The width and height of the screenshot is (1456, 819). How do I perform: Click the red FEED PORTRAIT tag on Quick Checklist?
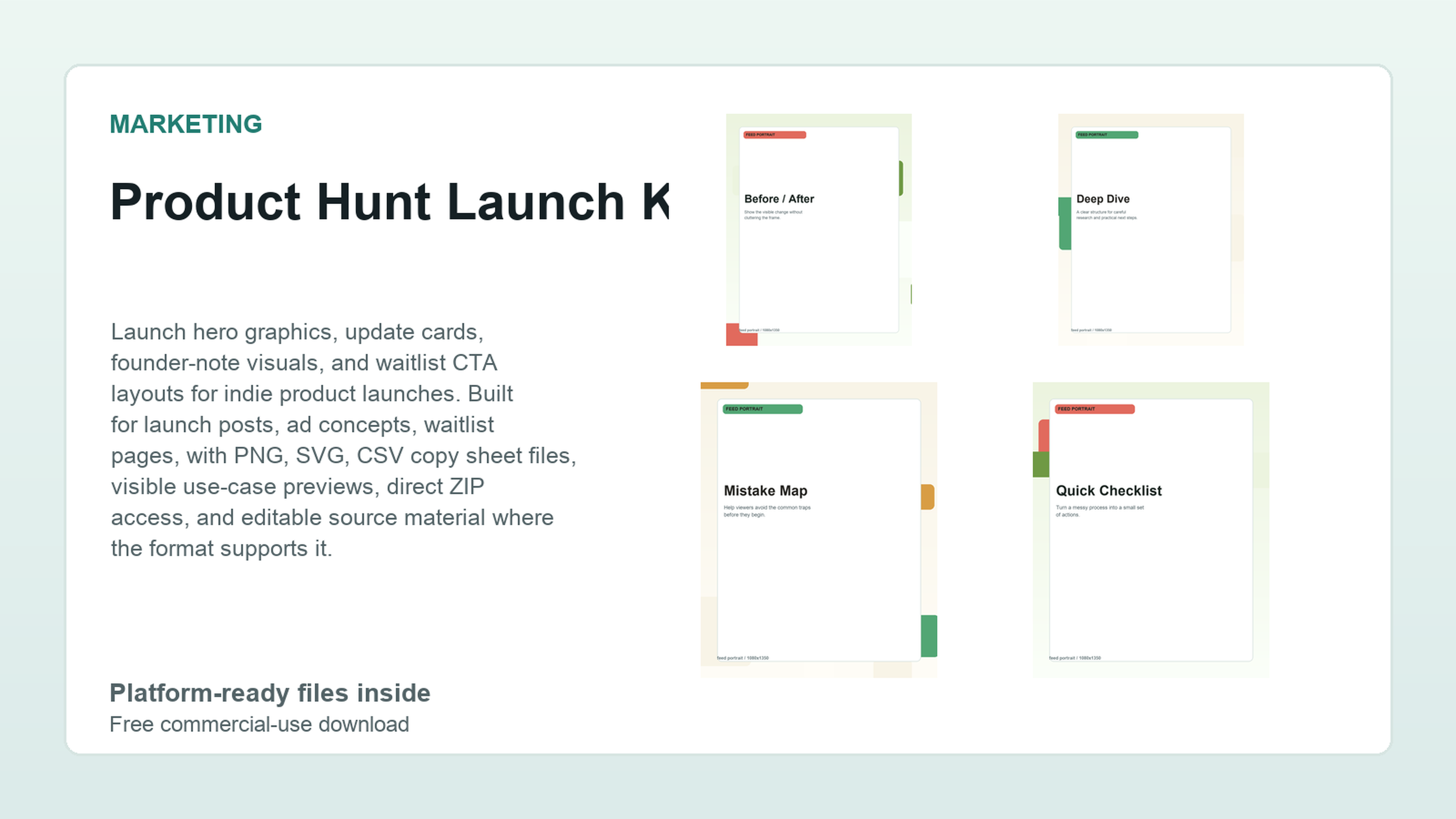pos(1095,409)
